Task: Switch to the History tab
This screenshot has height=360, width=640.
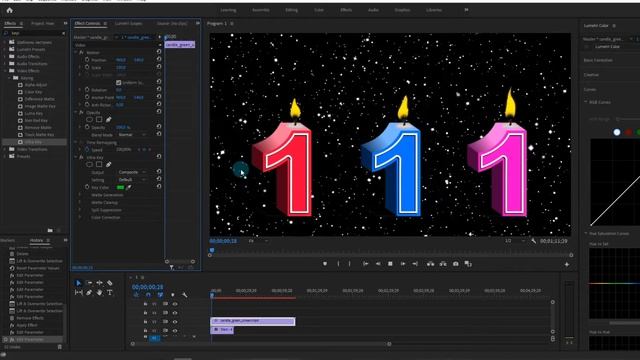Action: [x=36, y=240]
